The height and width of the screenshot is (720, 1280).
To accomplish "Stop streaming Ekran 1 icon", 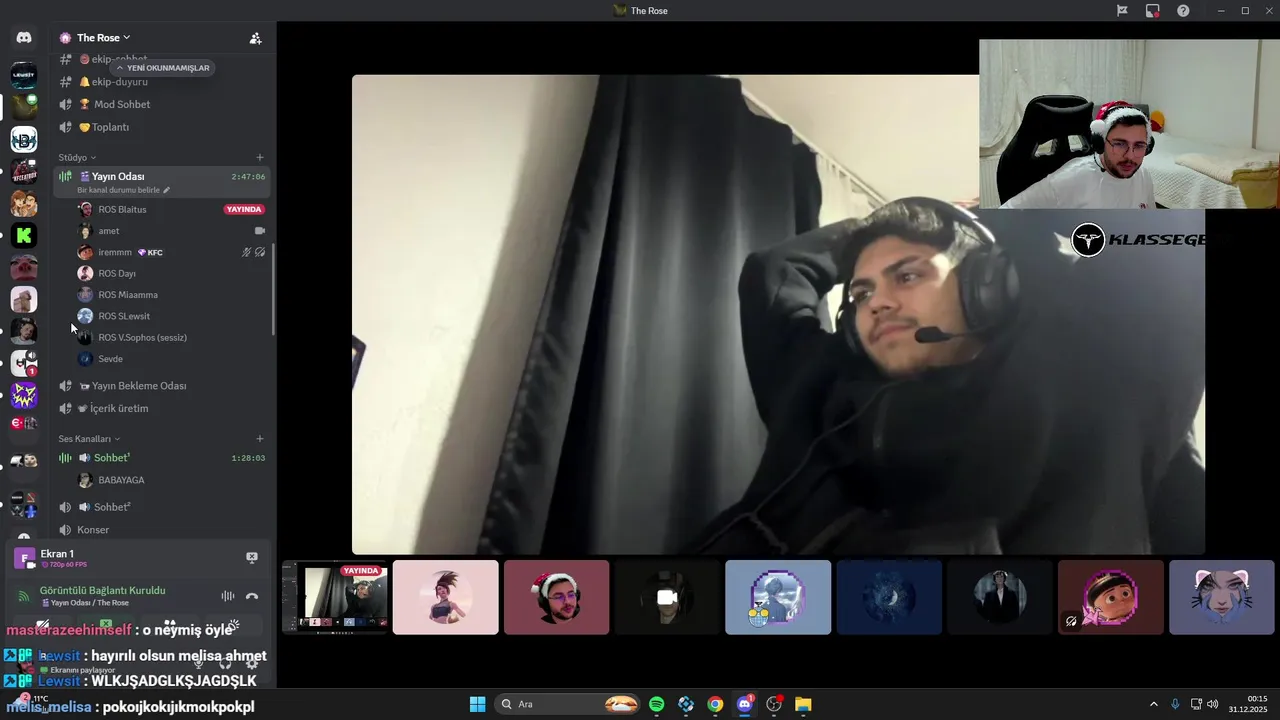I will pyautogui.click(x=252, y=558).
